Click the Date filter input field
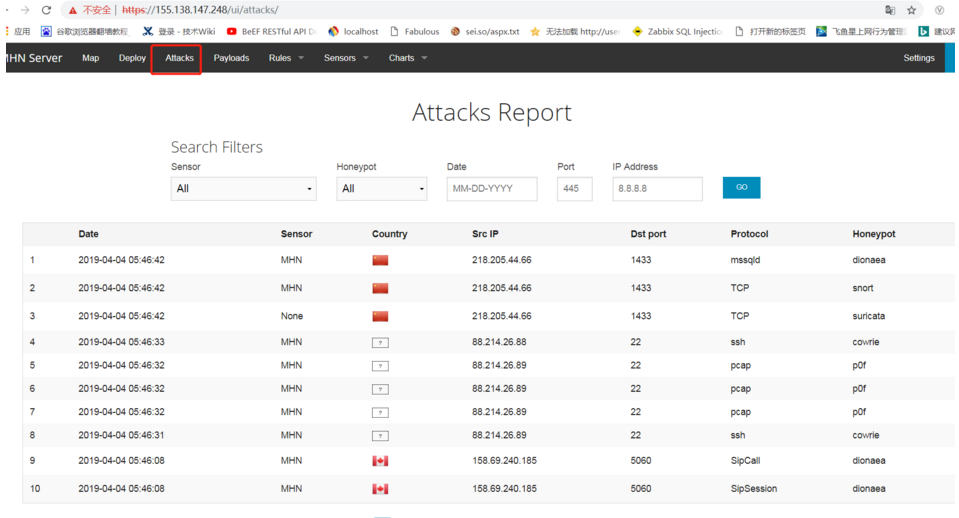 [492, 189]
